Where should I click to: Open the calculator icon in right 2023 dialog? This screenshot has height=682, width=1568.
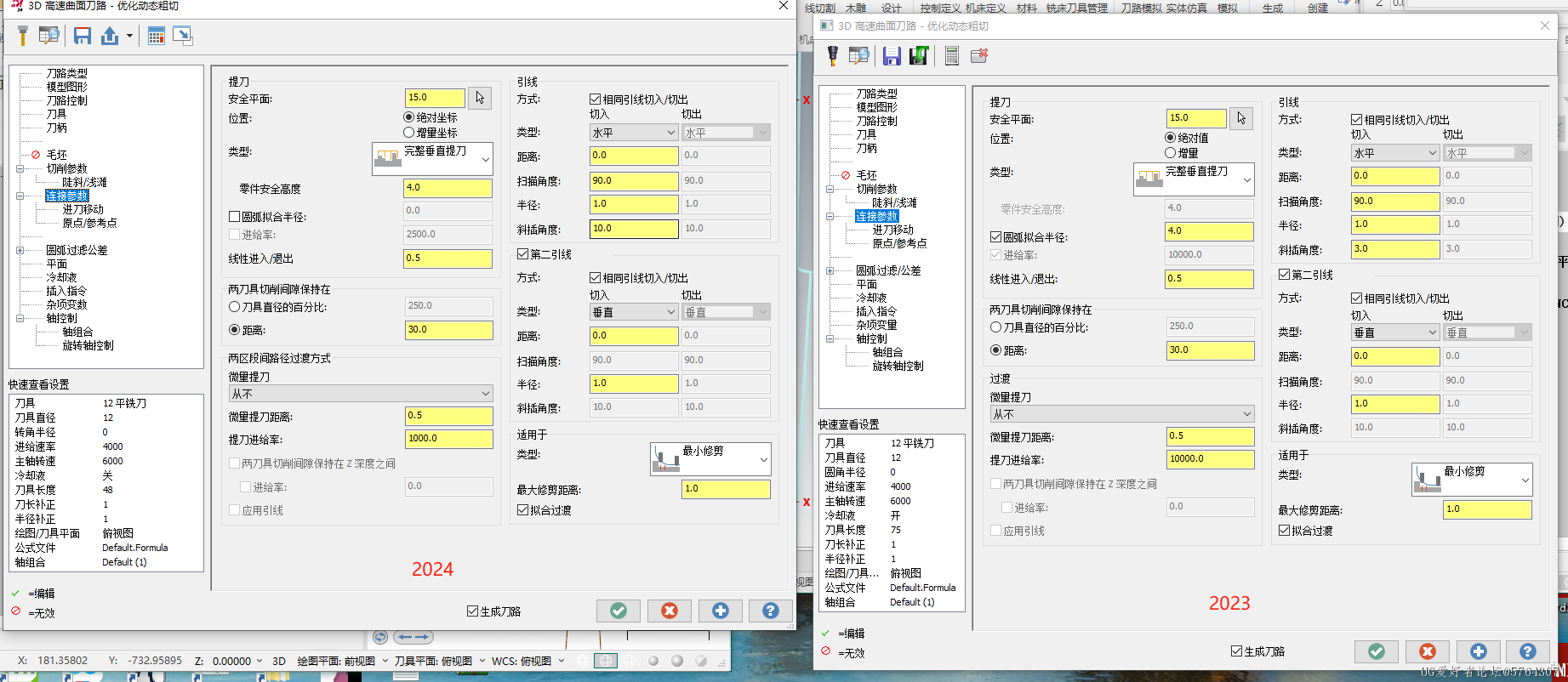[x=952, y=55]
